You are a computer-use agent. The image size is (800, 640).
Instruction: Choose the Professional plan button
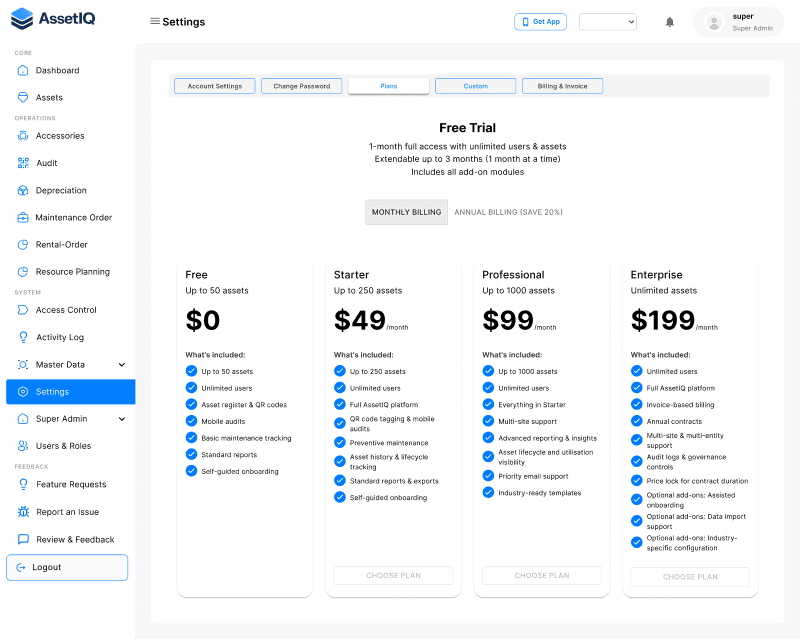(542, 575)
